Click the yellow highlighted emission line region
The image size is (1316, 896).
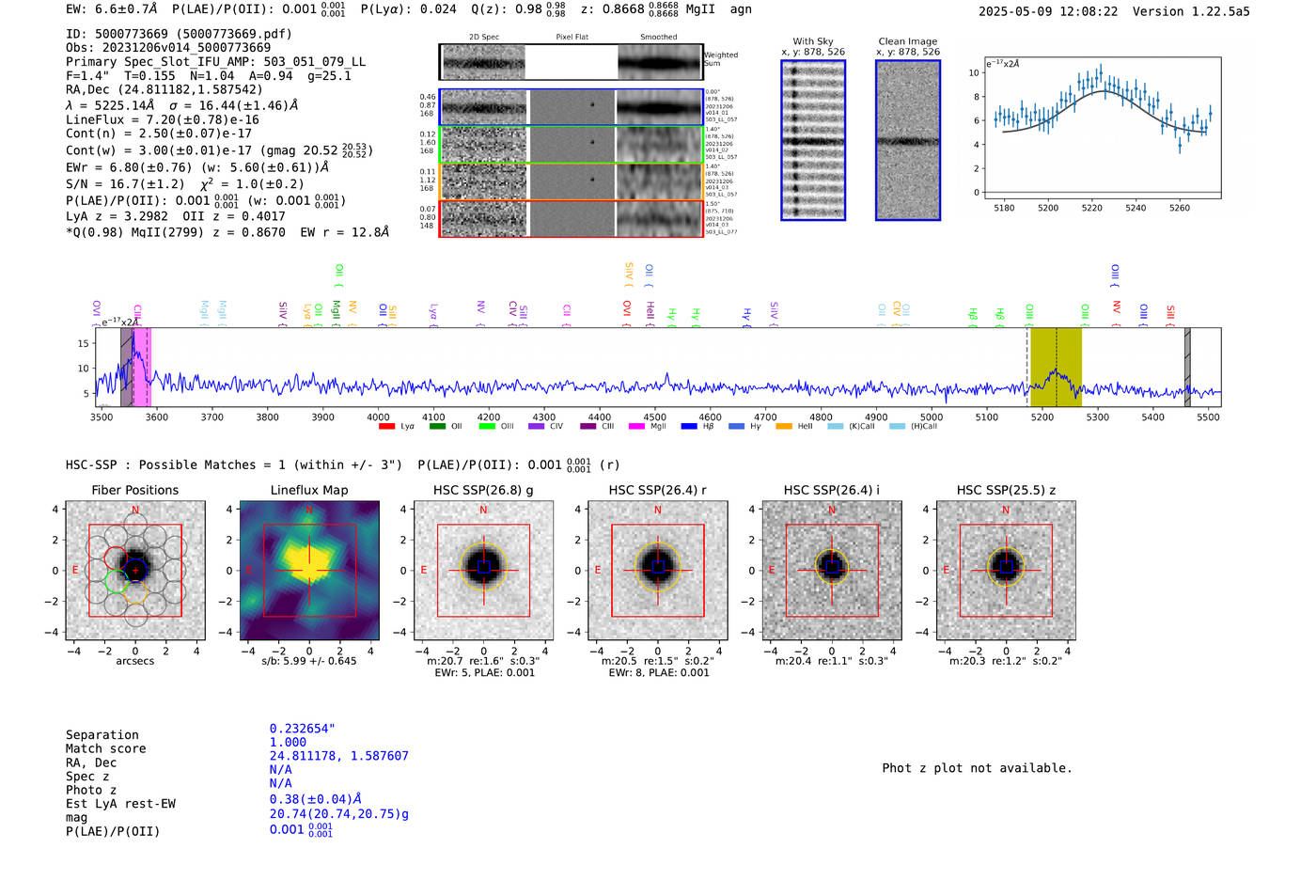(x=1056, y=367)
